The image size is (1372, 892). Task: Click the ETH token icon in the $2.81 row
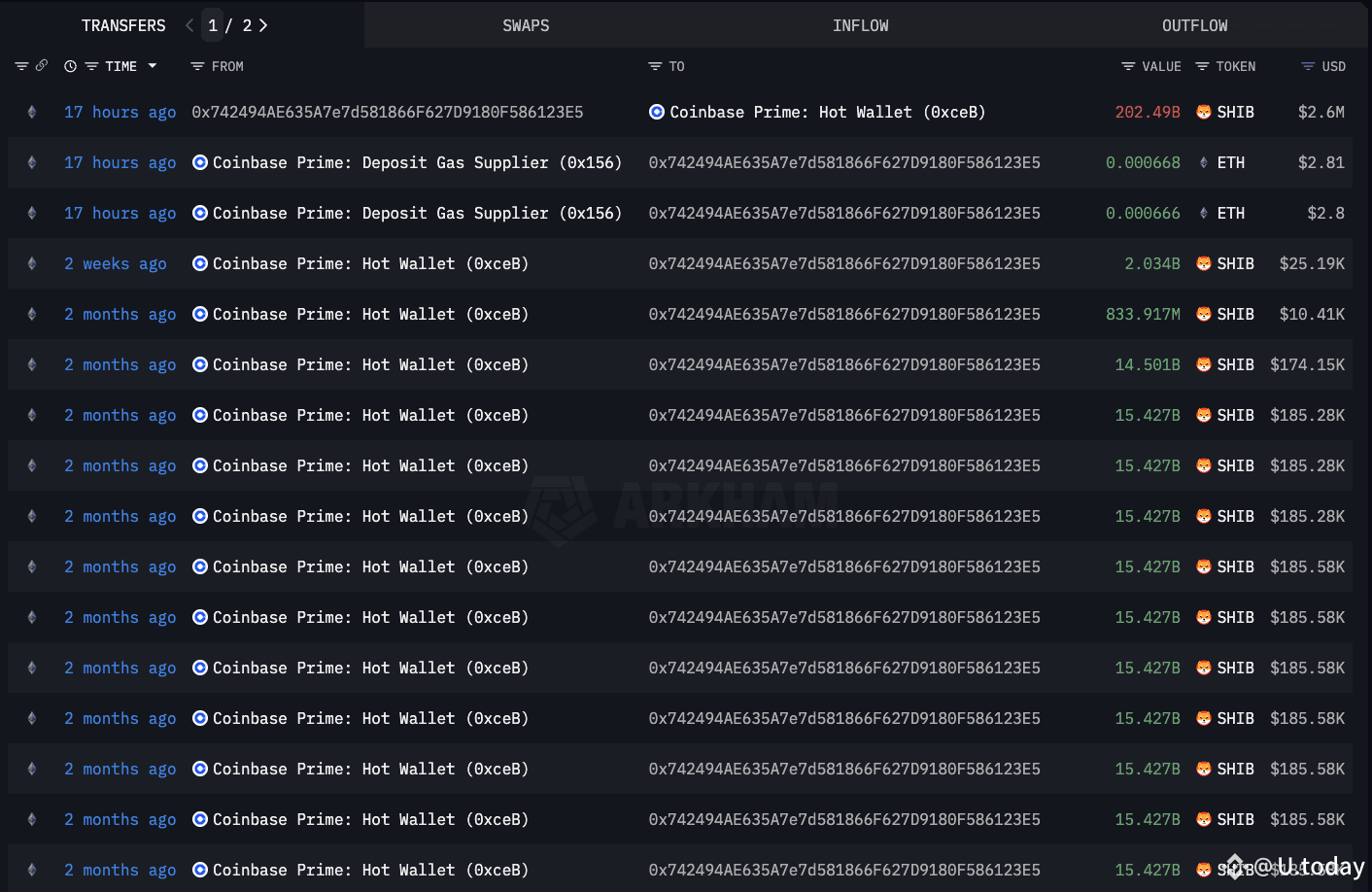tap(1204, 162)
